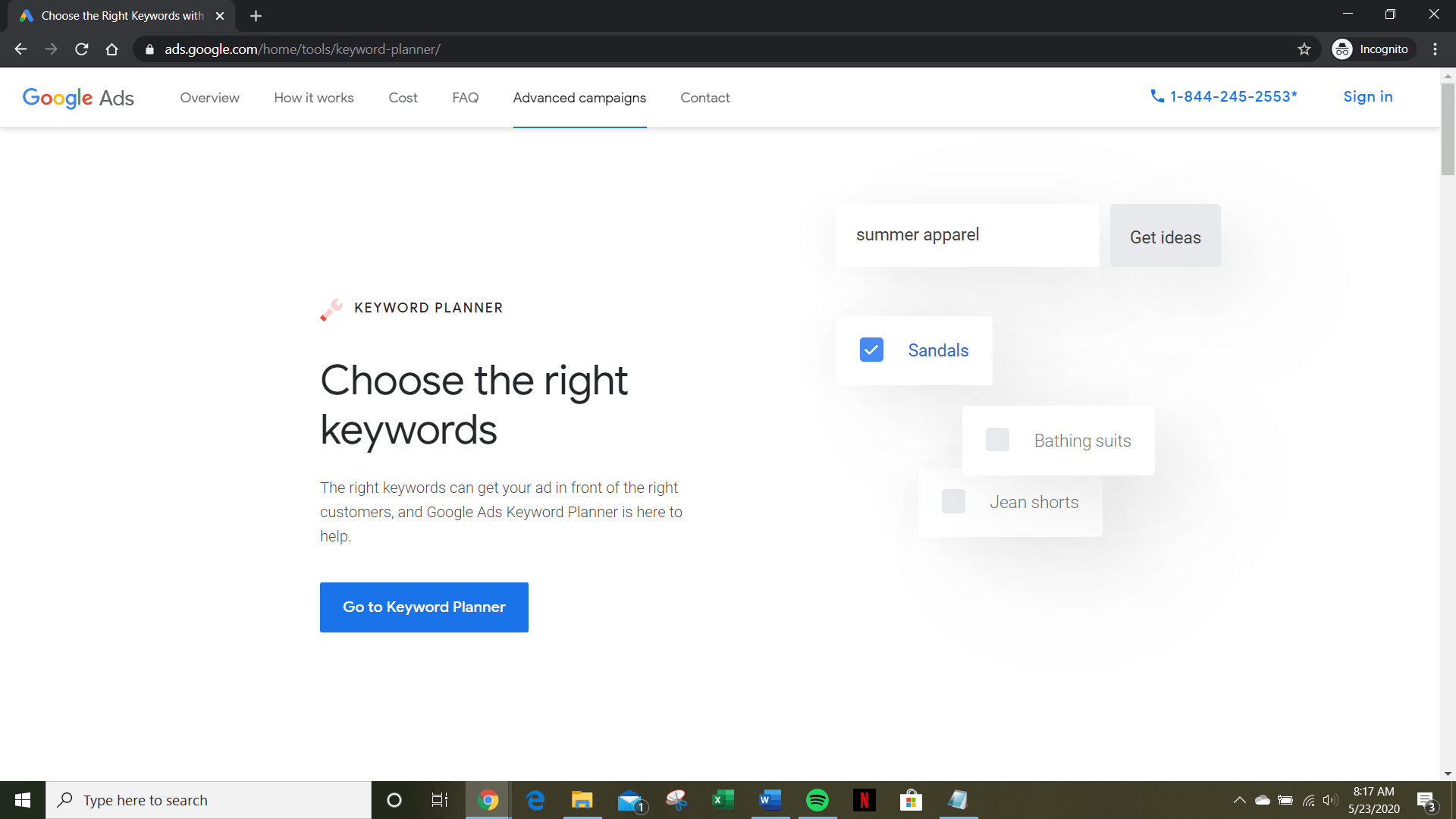This screenshot has height=819, width=1456.
Task: Open the Chrome three-dot menu
Action: (x=1435, y=49)
